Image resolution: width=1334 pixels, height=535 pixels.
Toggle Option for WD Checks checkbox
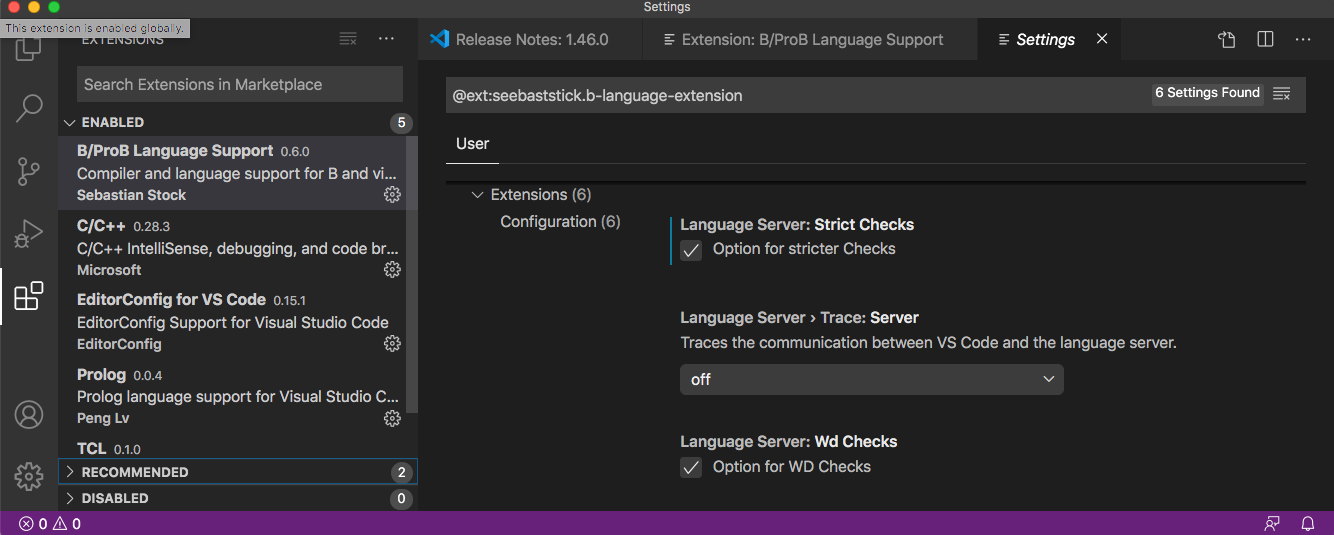point(691,467)
